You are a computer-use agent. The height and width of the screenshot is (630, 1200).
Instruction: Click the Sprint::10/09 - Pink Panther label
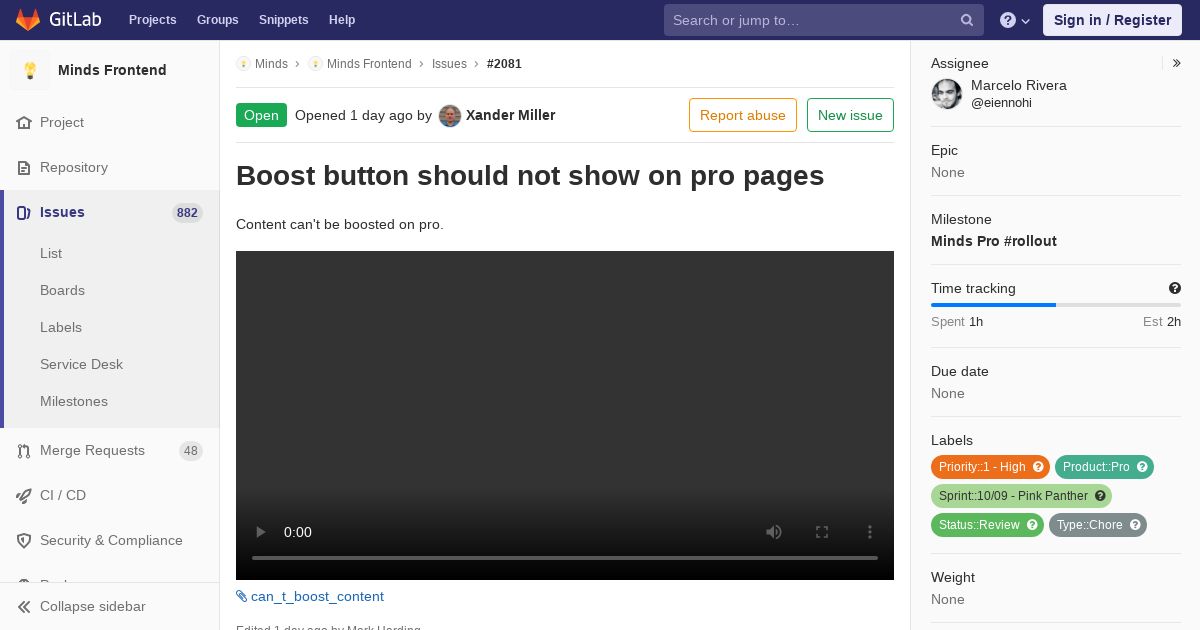click(1021, 496)
